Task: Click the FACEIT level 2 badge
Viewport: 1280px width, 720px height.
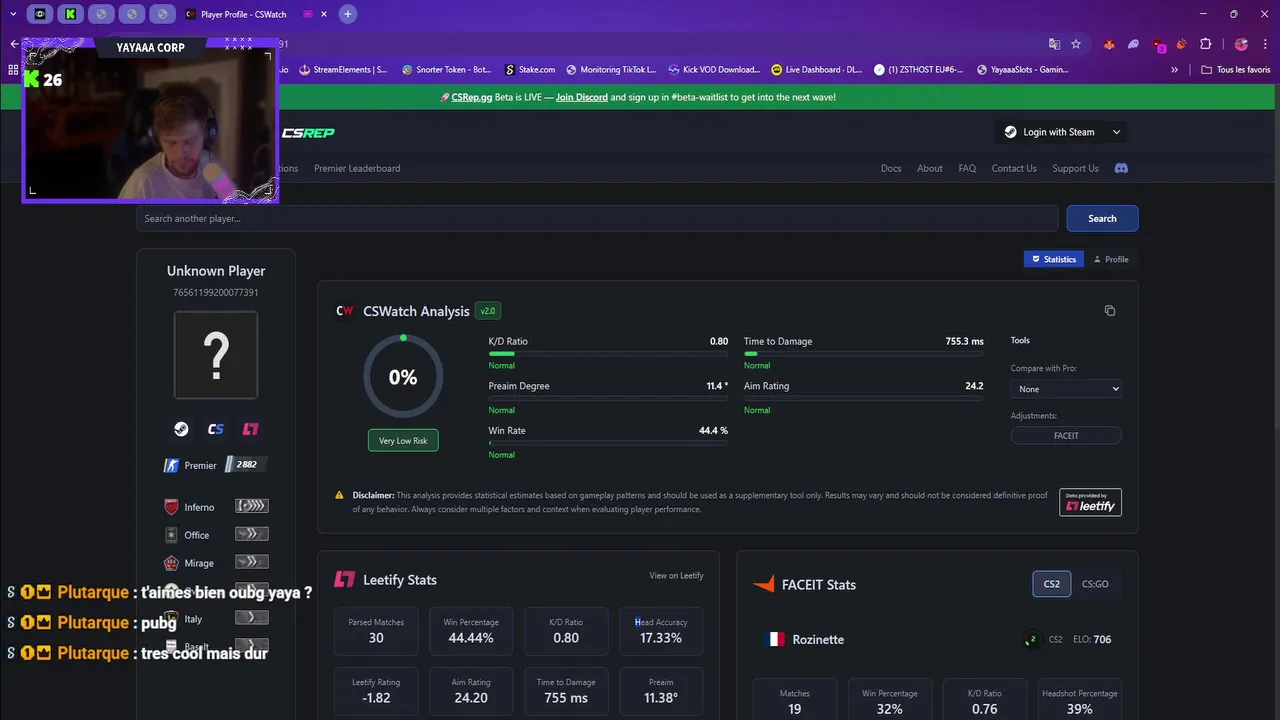Action: point(1032,639)
